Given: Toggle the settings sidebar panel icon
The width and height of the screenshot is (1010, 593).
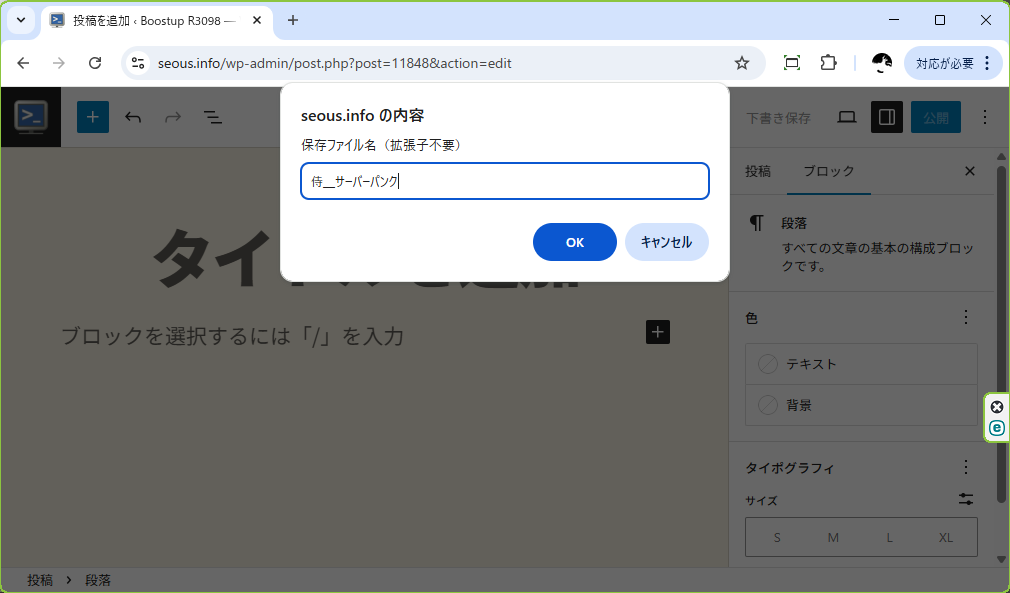Looking at the screenshot, I should click(x=886, y=117).
